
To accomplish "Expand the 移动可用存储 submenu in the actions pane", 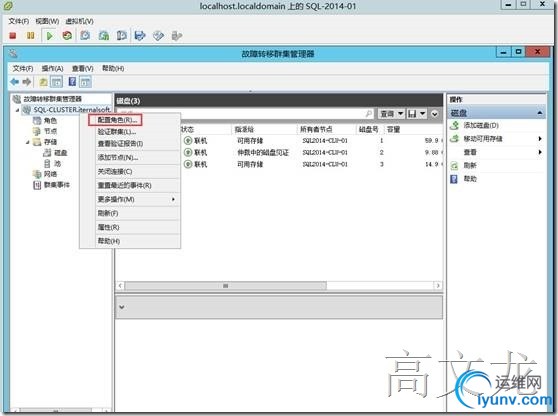I will (x=540, y=139).
